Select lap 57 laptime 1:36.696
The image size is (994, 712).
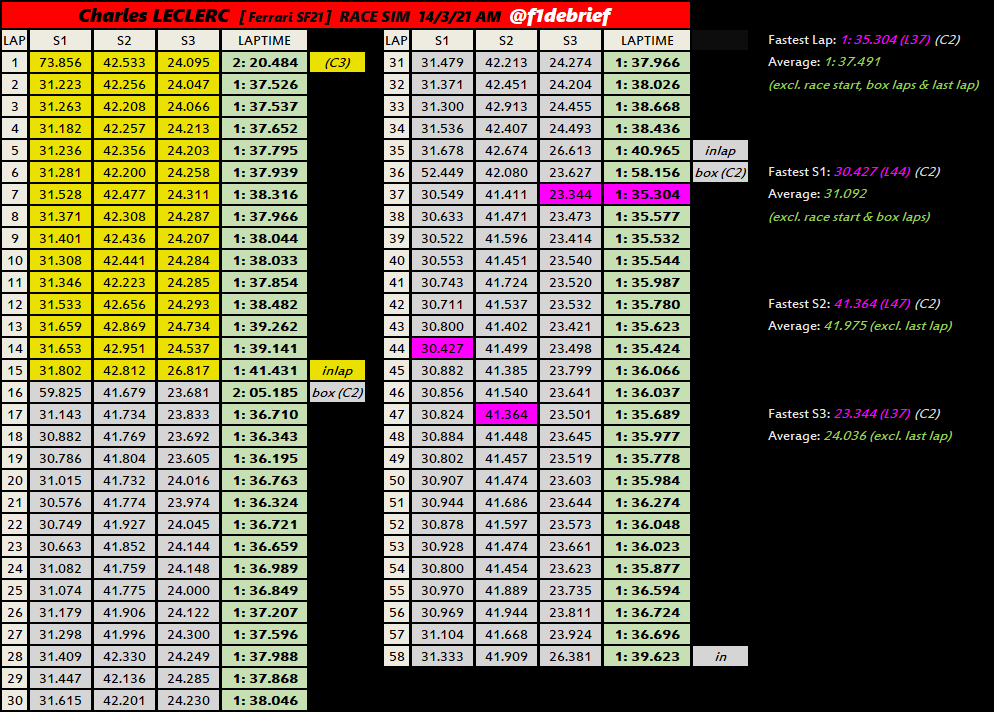point(647,634)
